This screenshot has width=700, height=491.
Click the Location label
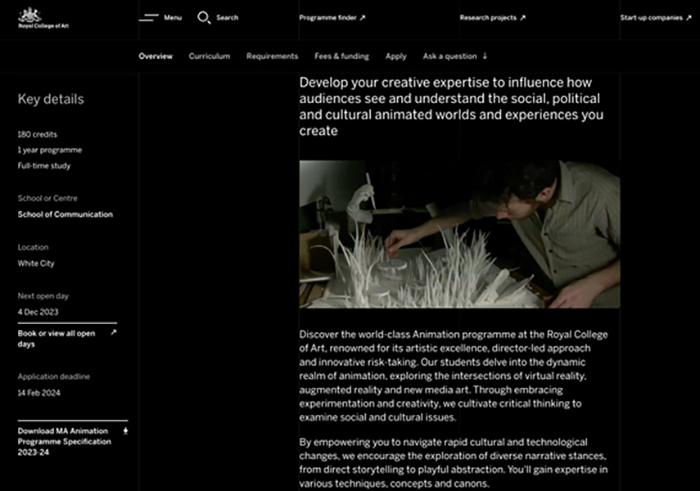[x=33, y=247]
